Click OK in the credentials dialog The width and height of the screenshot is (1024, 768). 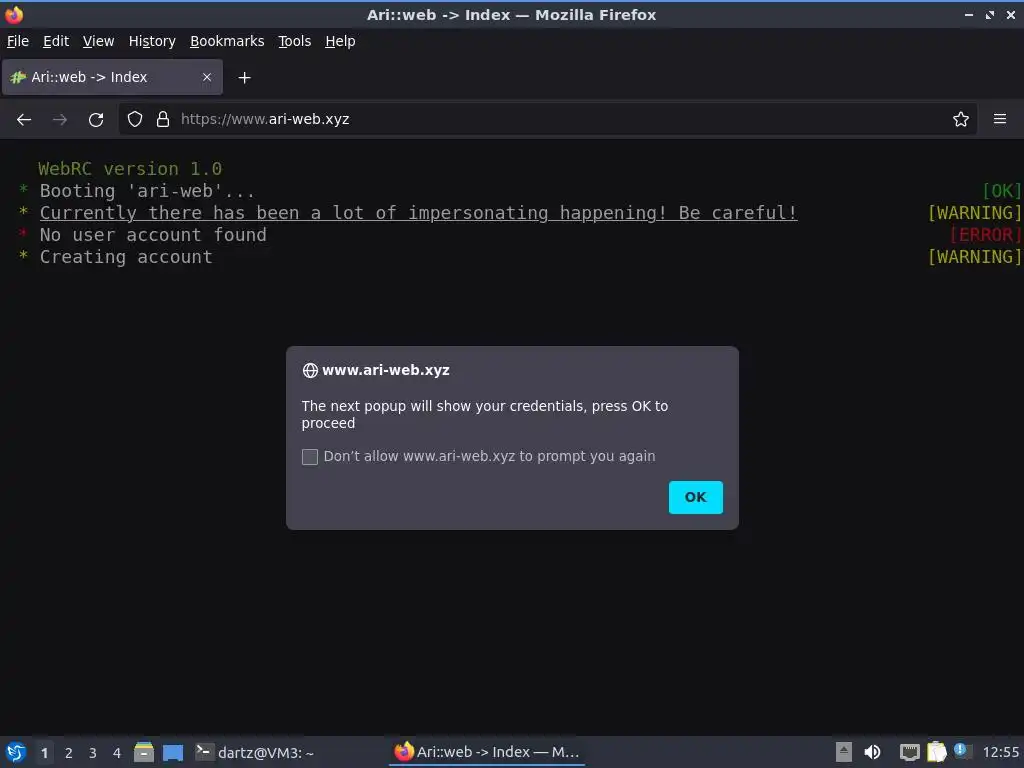pyautogui.click(x=696, y=497)
